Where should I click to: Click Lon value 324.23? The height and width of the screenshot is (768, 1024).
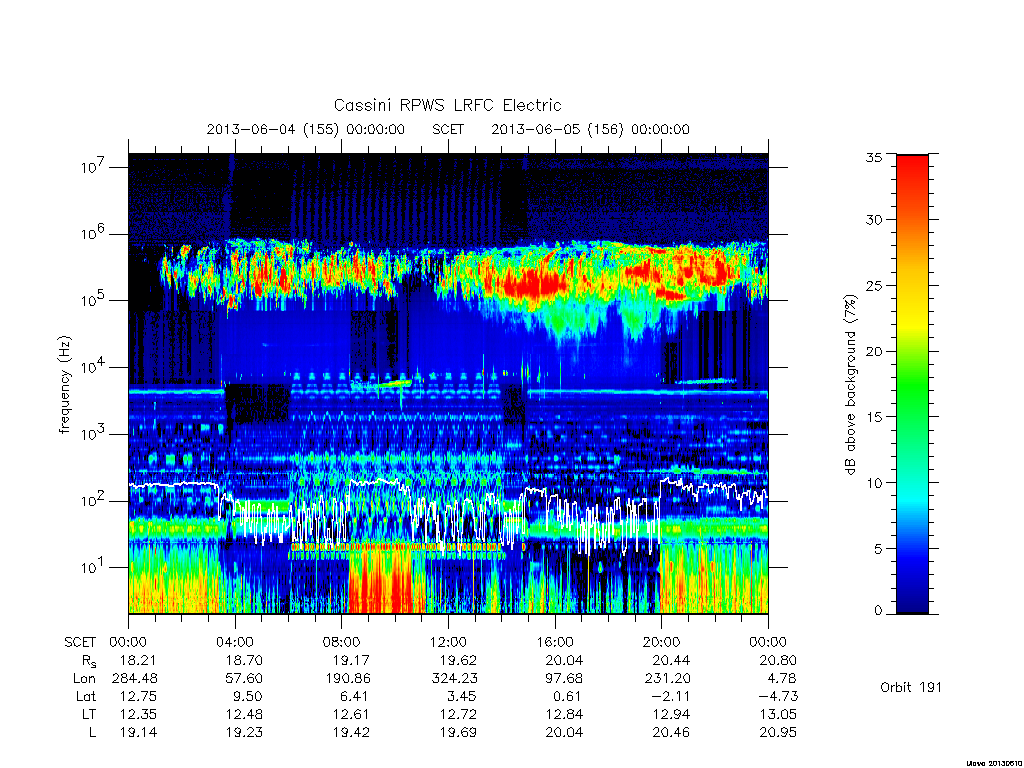pos(454,679)
